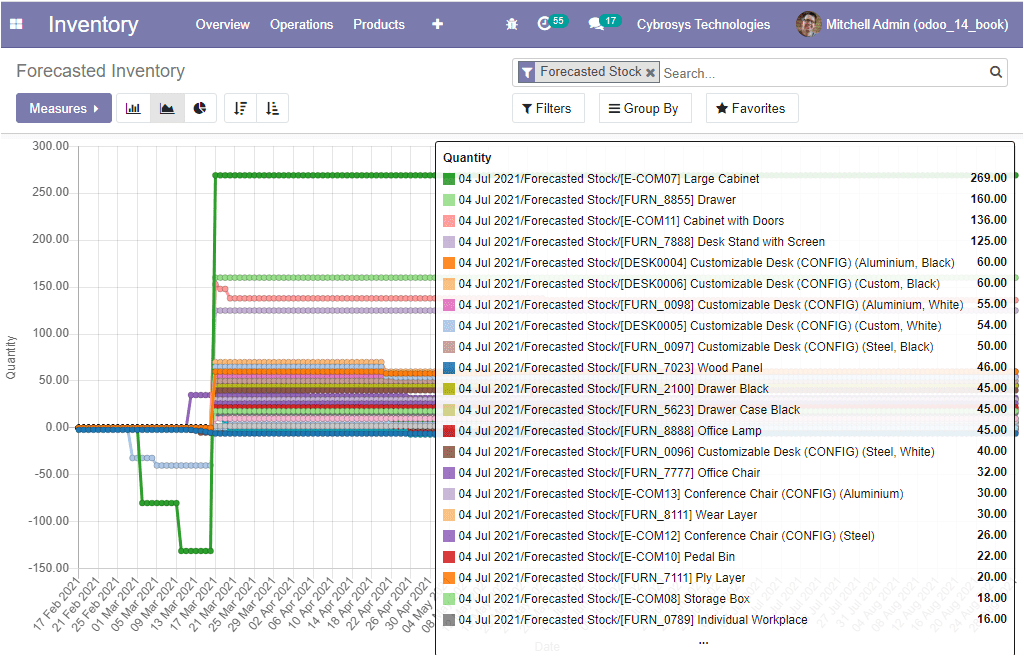
Task: Click '[FURN_7777] Office Chair' tooltip row
Action: pyautogui.click(x=725, y=472)
